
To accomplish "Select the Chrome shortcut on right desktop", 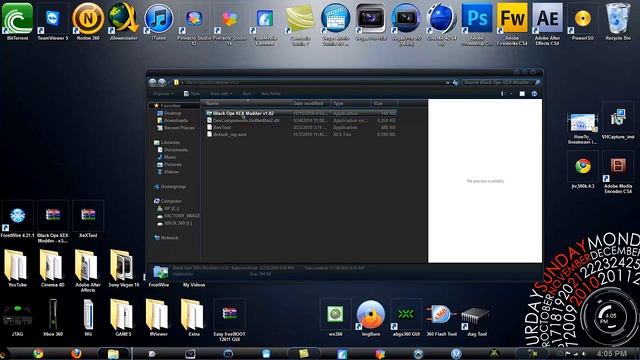I will [582, 170].
